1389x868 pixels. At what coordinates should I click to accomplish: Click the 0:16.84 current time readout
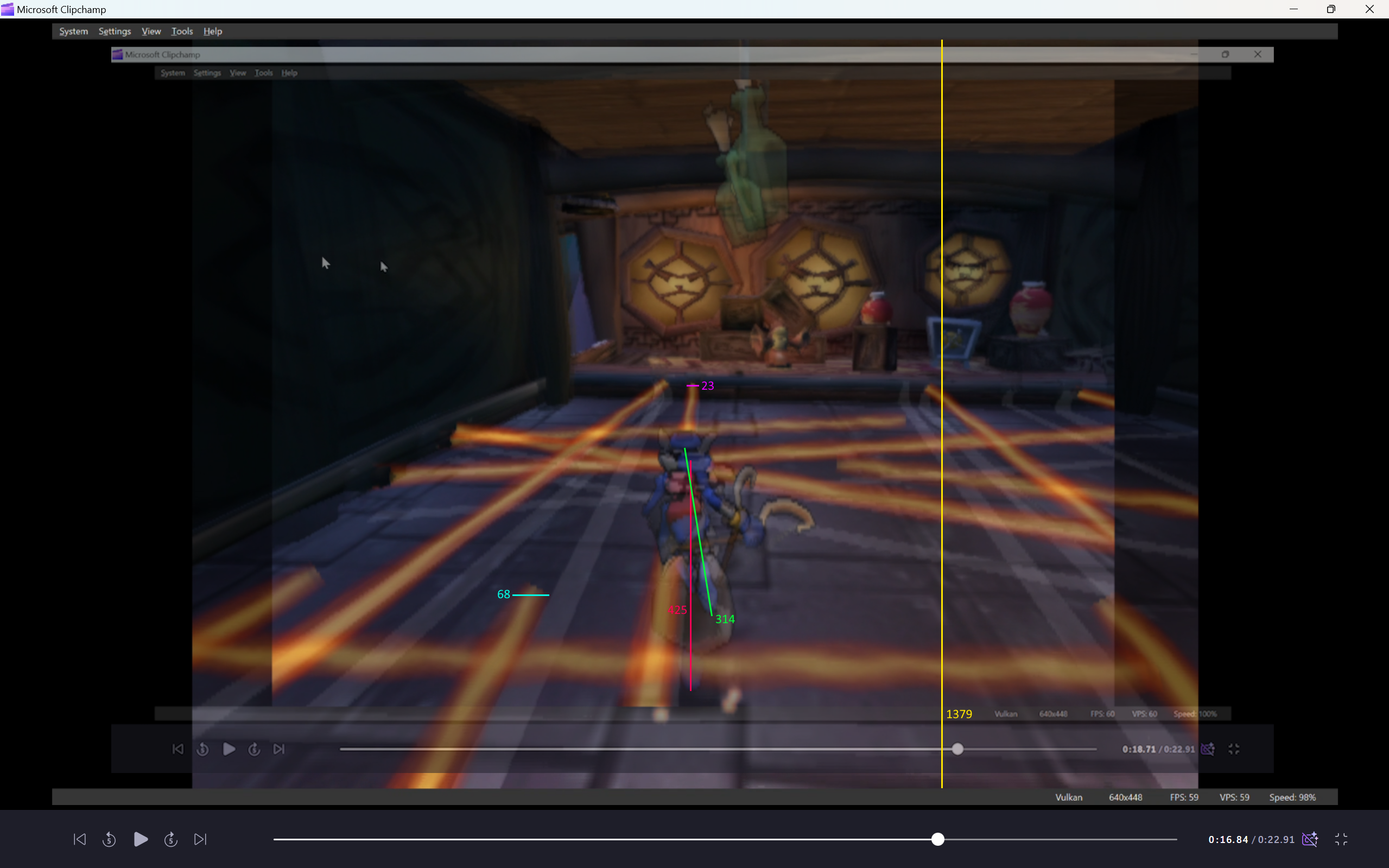coord(1228,839)
